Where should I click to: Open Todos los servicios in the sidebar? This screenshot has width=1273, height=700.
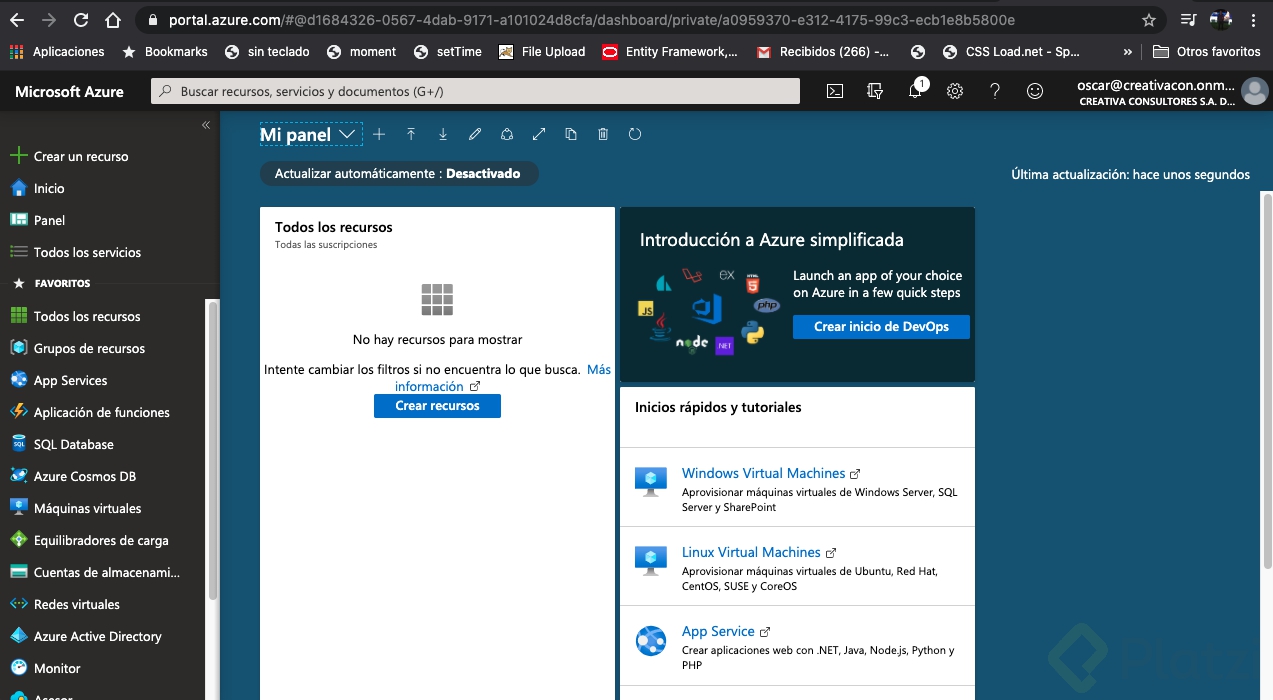tap(87, 252)
